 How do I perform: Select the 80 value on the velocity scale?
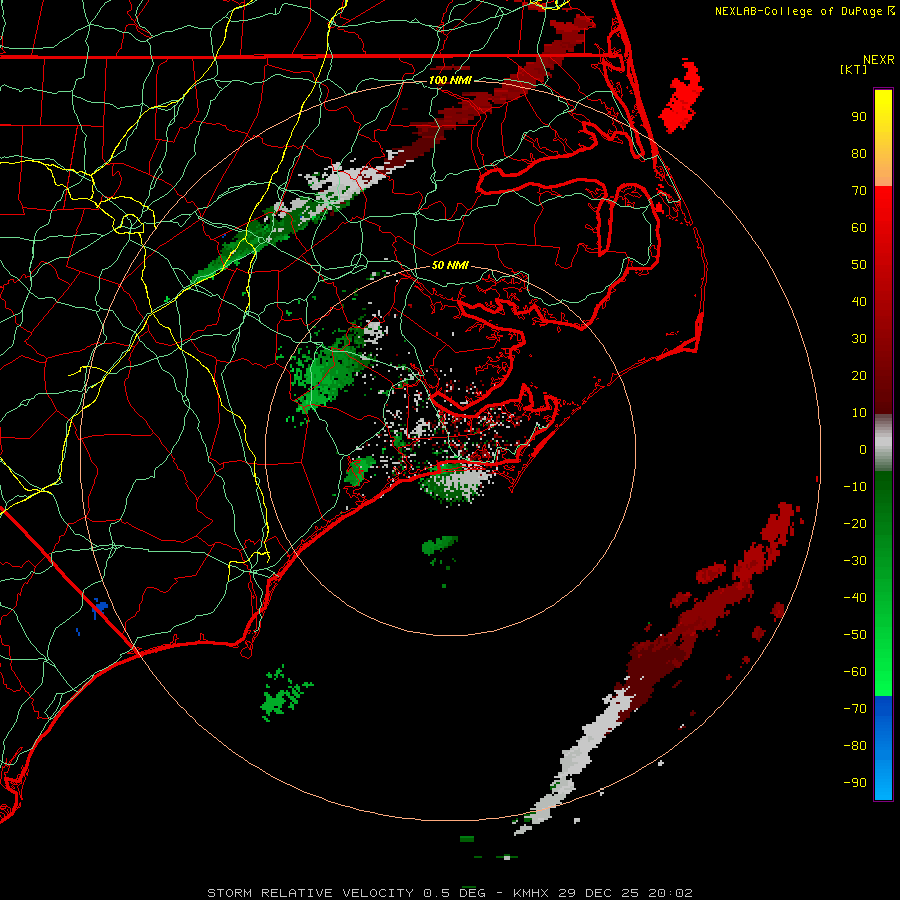pos(859,153)
